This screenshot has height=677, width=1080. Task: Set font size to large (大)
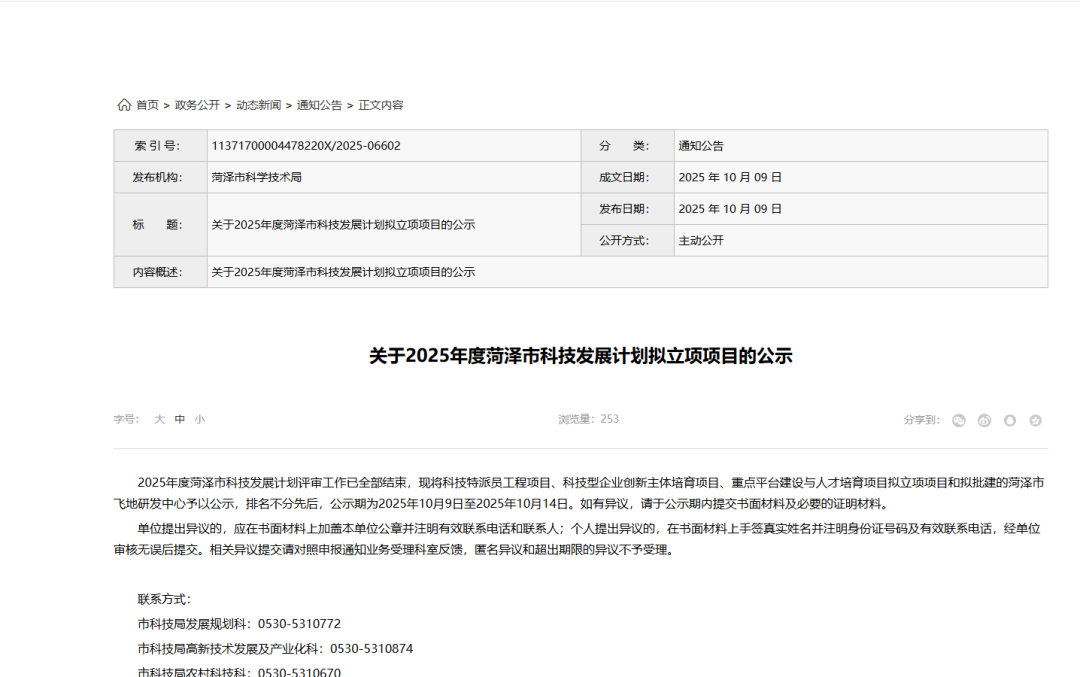(x=159, y=420)
